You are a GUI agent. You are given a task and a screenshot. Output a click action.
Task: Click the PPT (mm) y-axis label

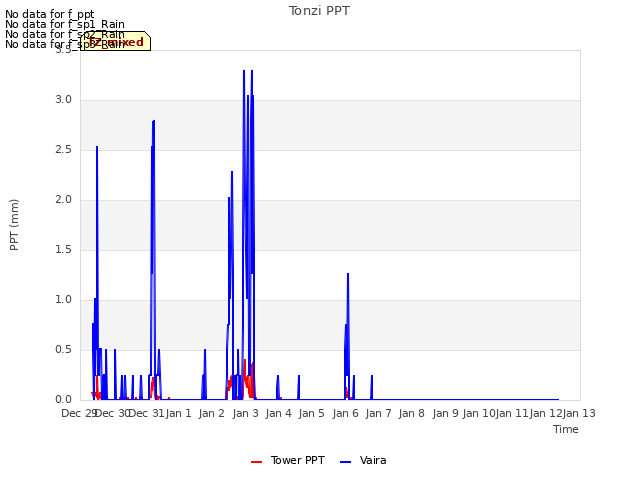click(14, 225)
